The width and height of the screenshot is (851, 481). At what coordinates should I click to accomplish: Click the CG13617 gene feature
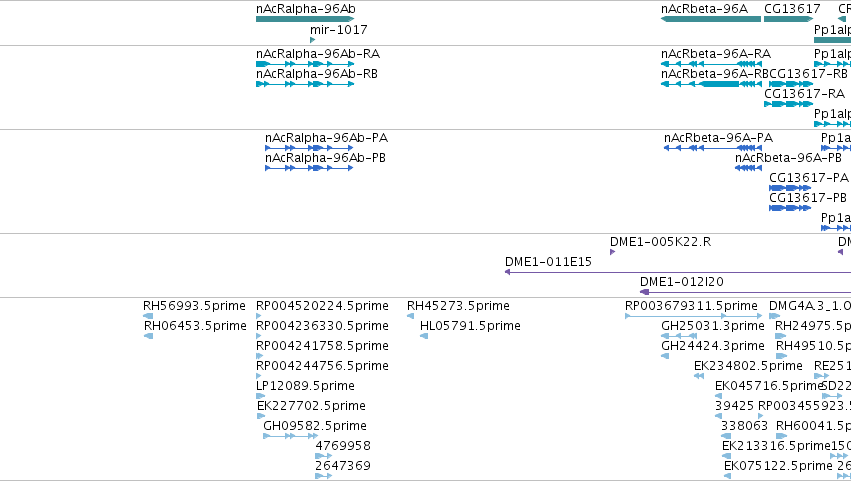(789, 19)
